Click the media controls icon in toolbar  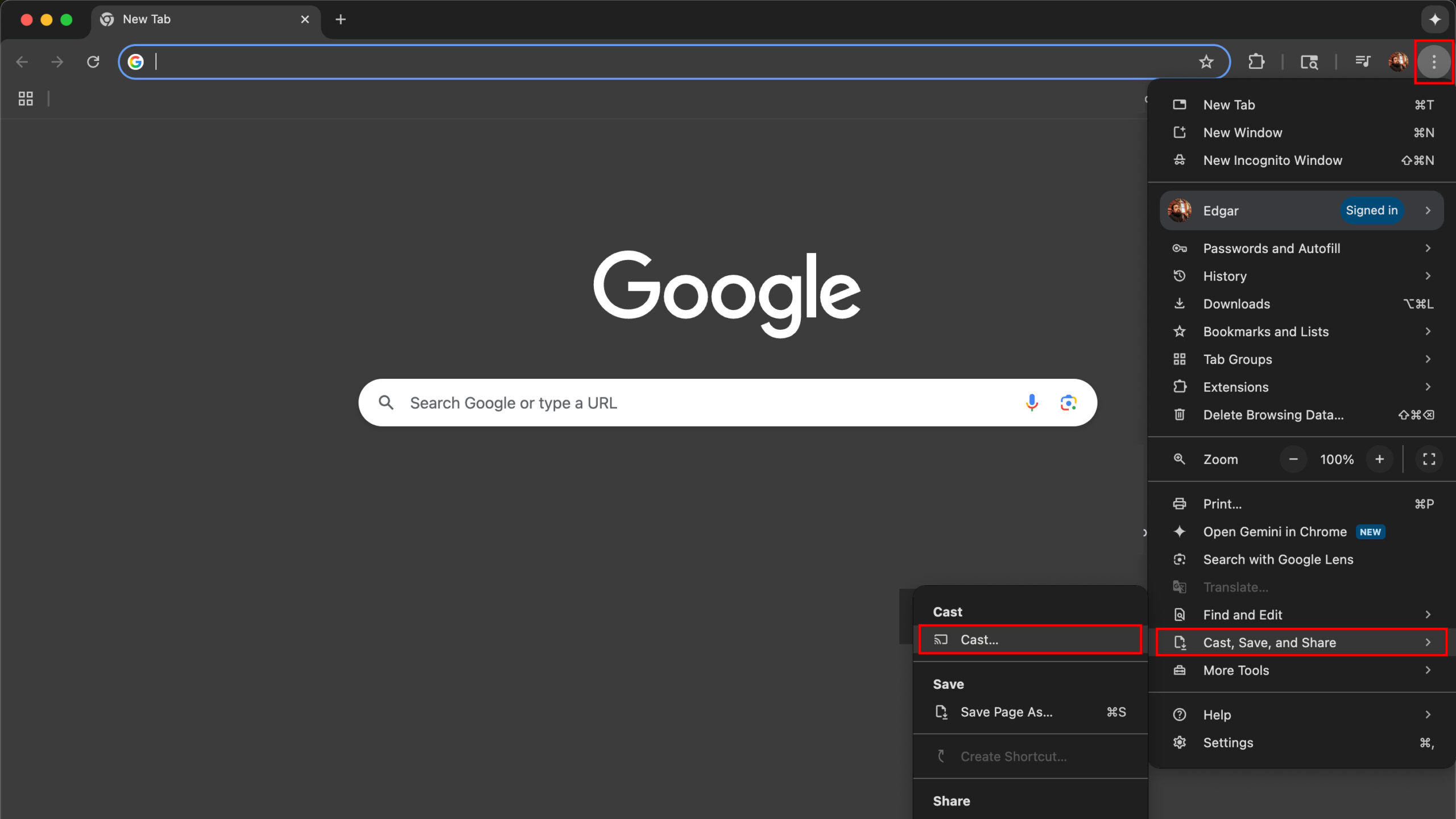pyautogui.click(x=1363, y=61)
